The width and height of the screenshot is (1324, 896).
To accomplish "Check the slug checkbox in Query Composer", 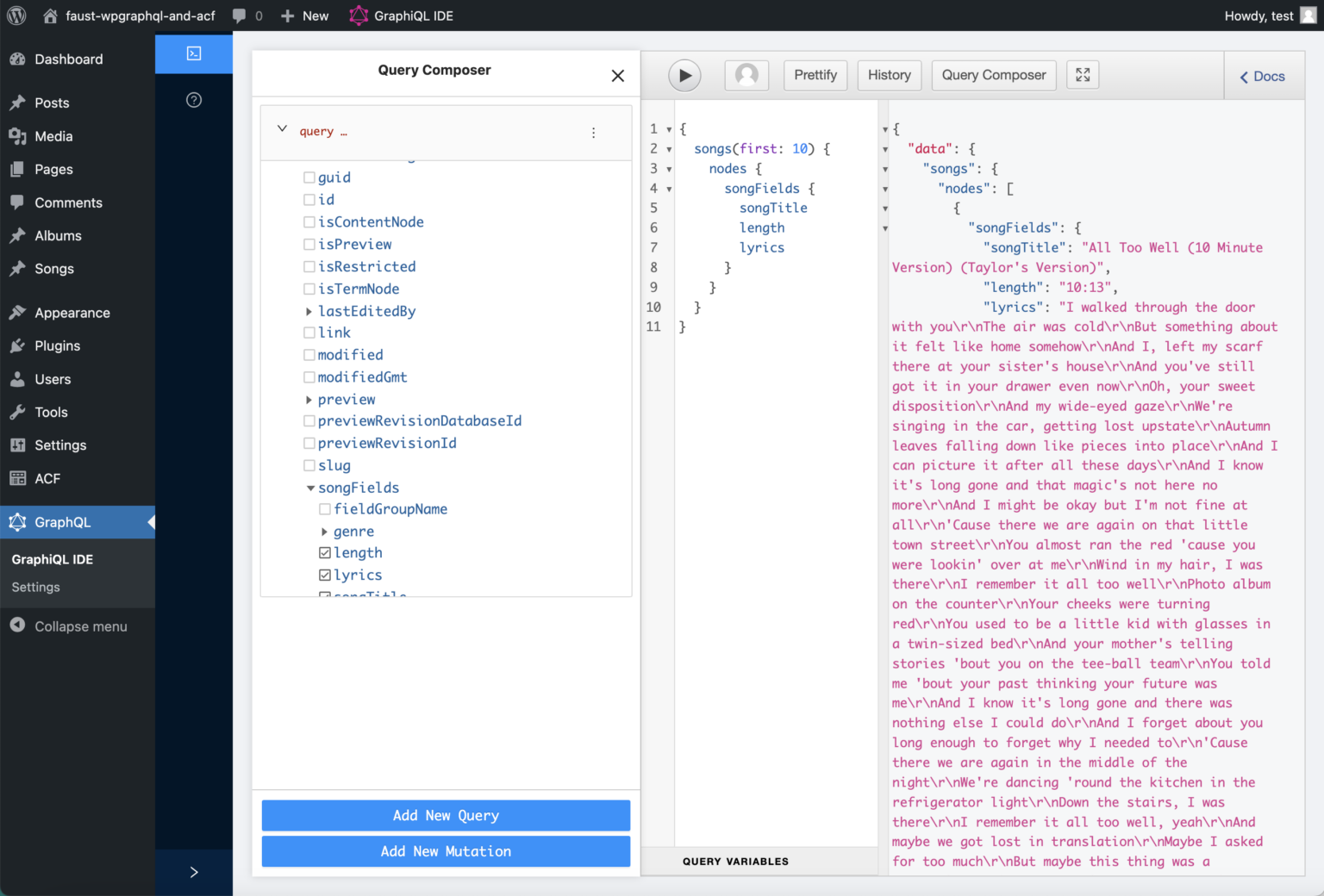I will (309, 465).
